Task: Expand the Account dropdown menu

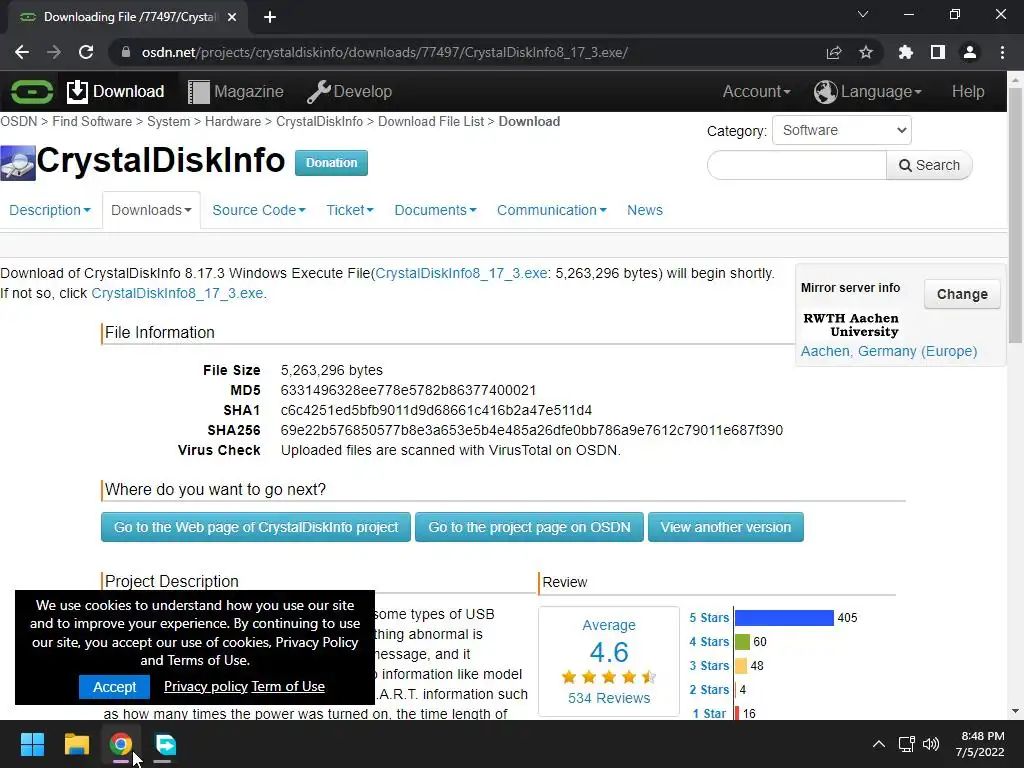Action: [x=756, y=91]
